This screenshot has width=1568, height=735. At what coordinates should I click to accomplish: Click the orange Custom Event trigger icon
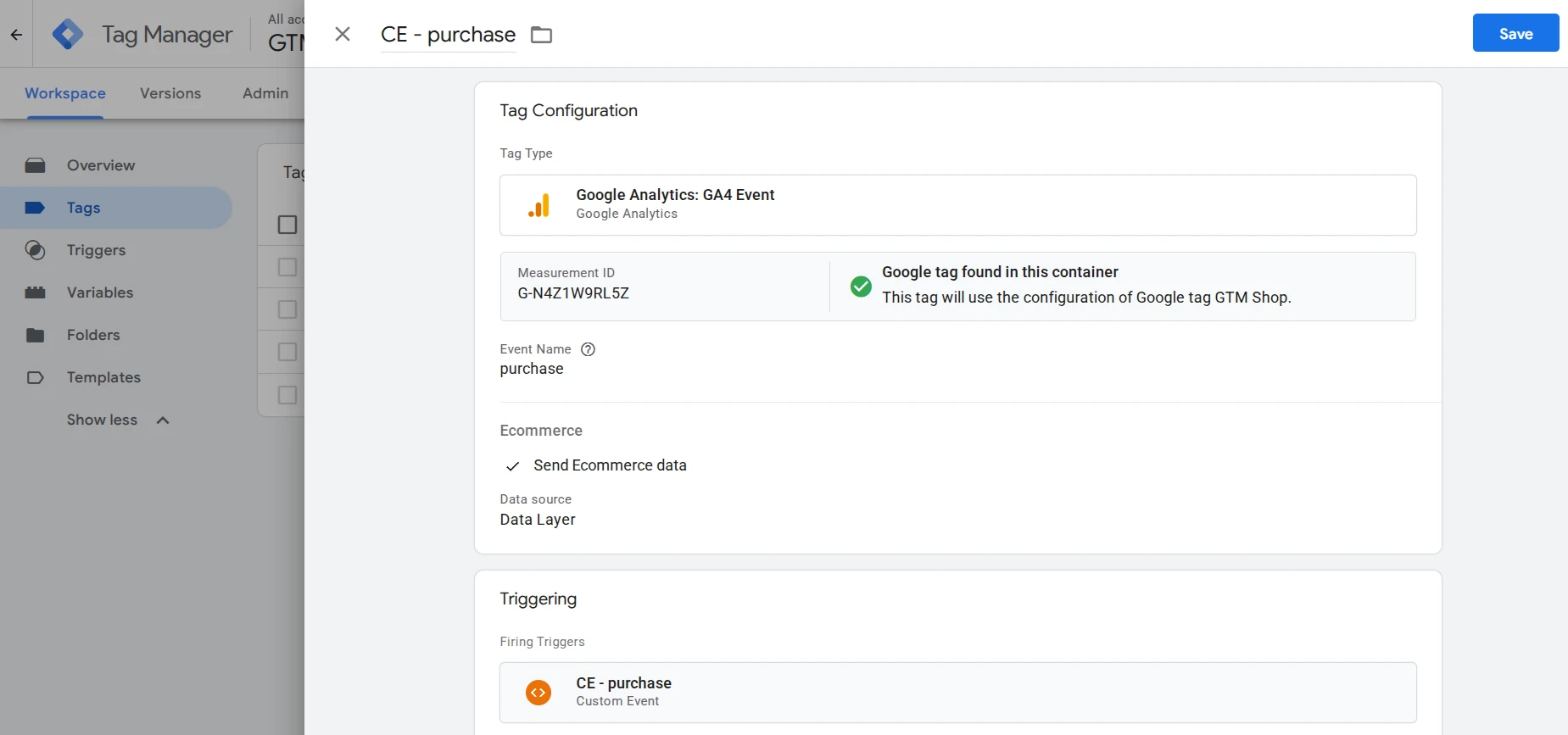[538, 693]
